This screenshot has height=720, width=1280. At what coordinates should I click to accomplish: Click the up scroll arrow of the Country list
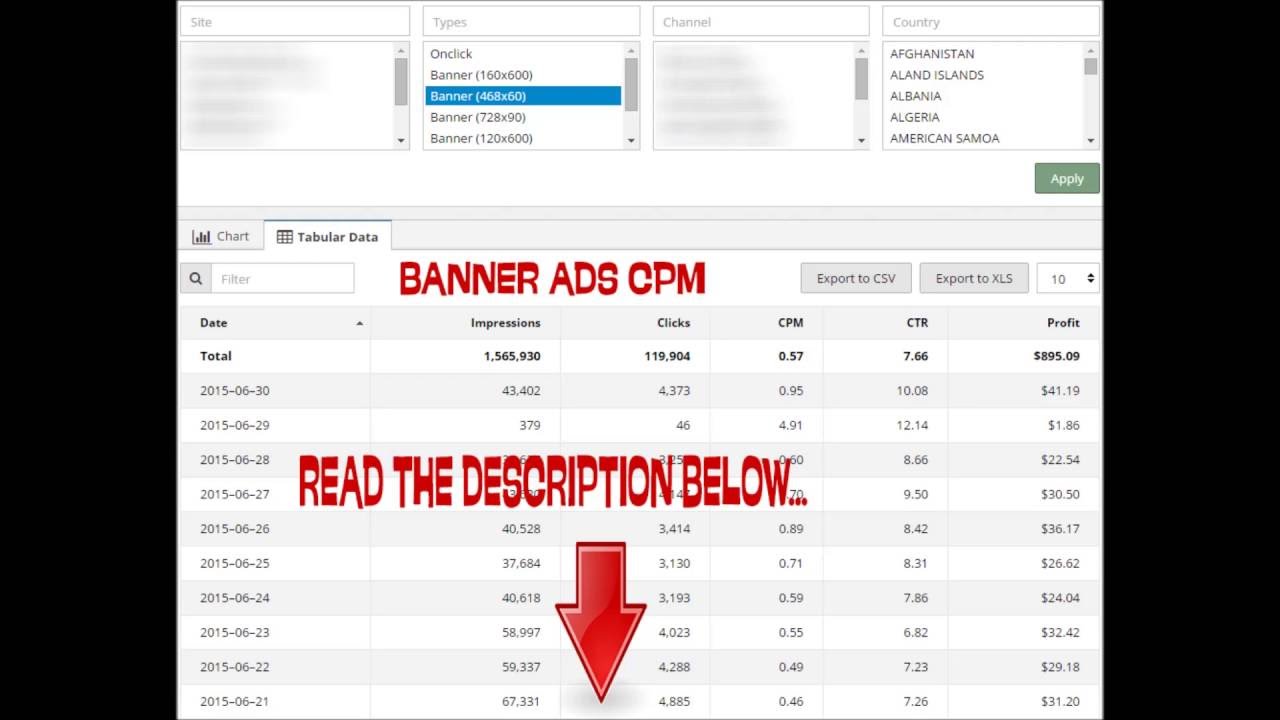(1090, 52)
